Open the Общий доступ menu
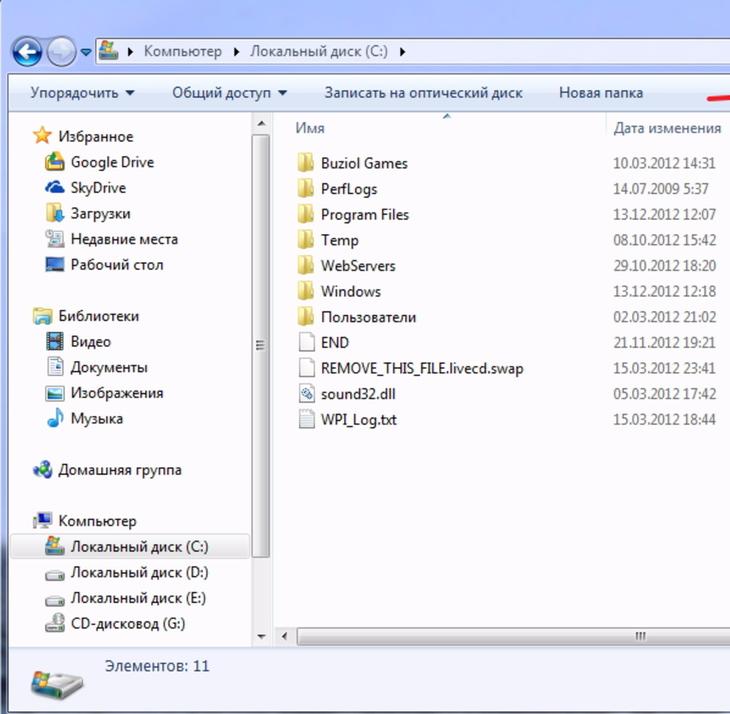The image size is (730, 714). point(230,93)
